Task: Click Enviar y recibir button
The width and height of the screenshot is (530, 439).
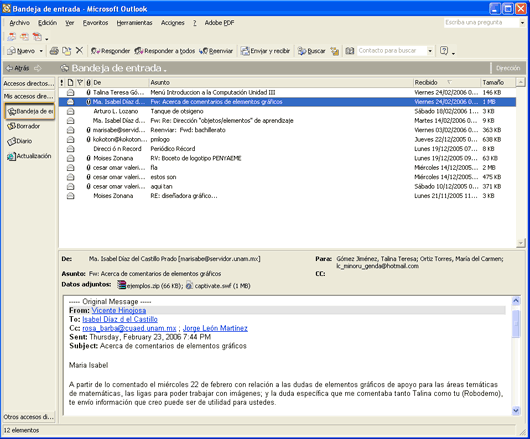Action: click(x=265, y=51)
